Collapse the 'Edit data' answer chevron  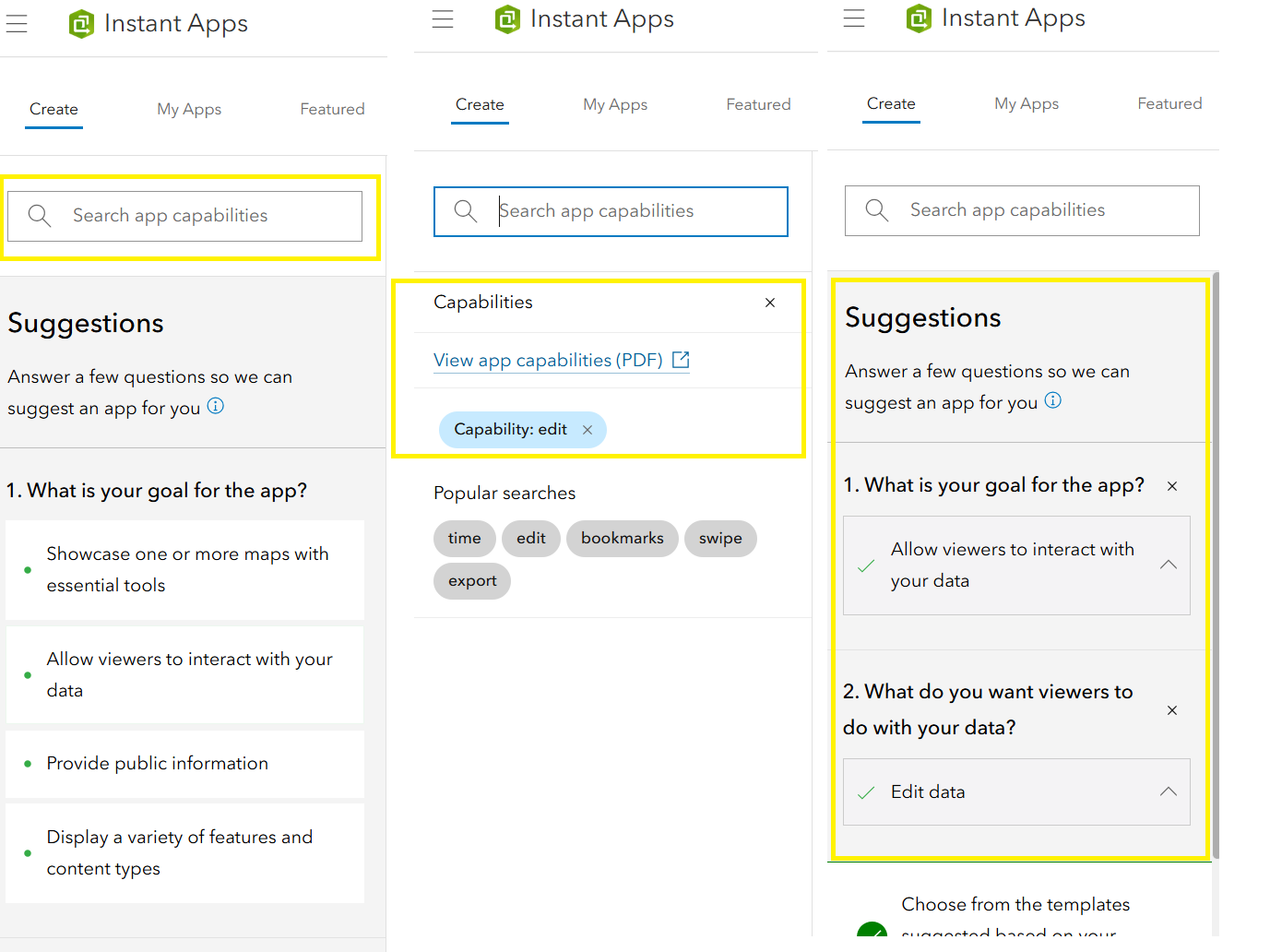[x=1168, y=791]
